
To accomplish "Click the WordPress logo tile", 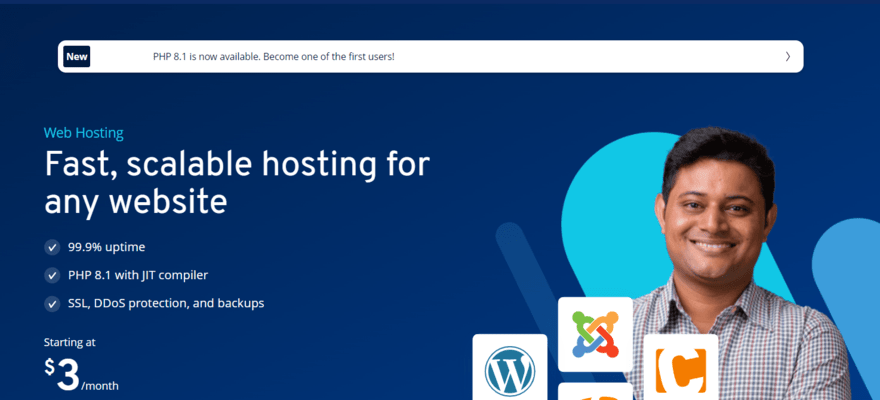I will click(x=510, y=367).
